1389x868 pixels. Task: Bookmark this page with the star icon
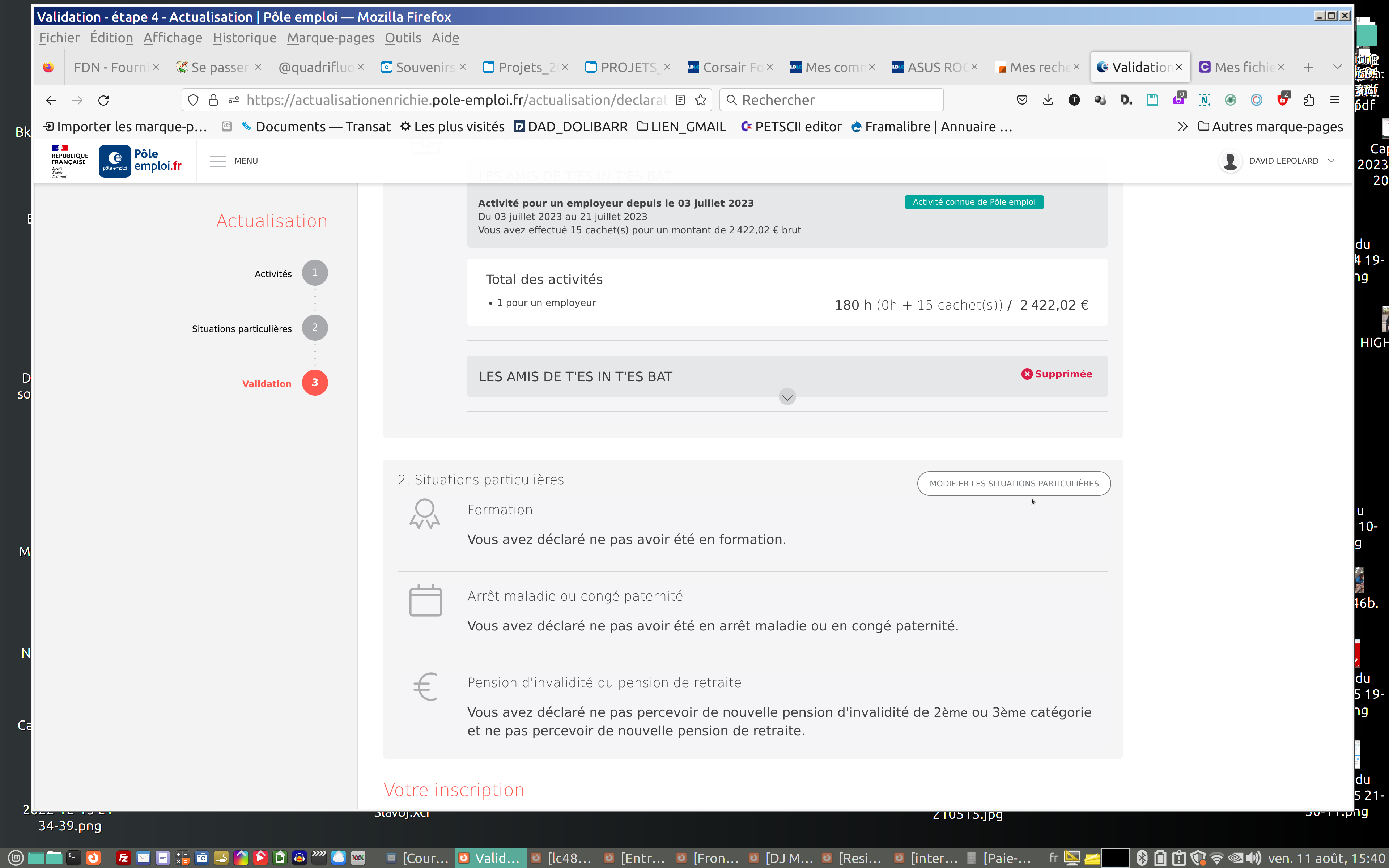point(700,100)
